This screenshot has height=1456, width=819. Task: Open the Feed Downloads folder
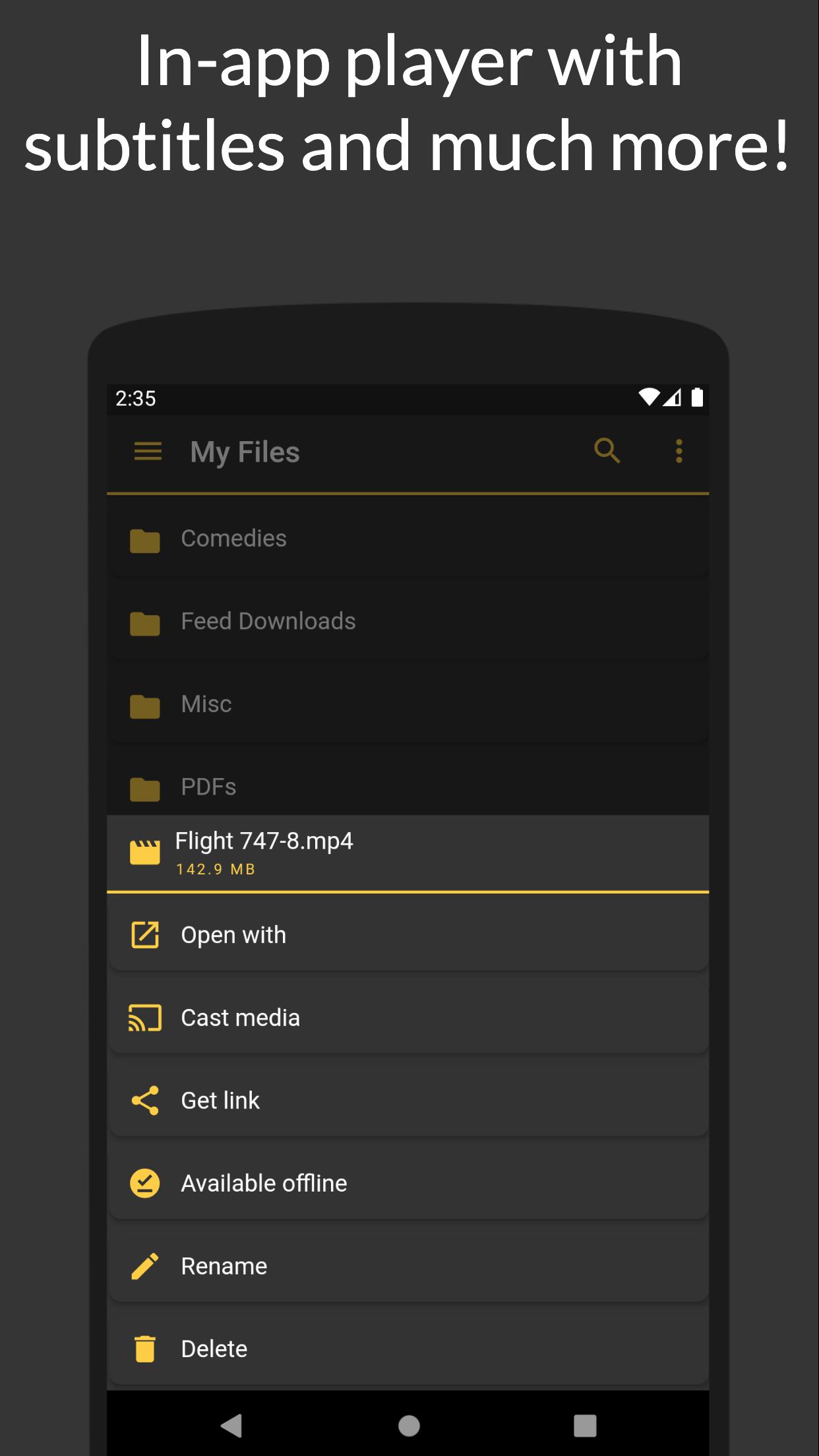(x=408, y=621)
